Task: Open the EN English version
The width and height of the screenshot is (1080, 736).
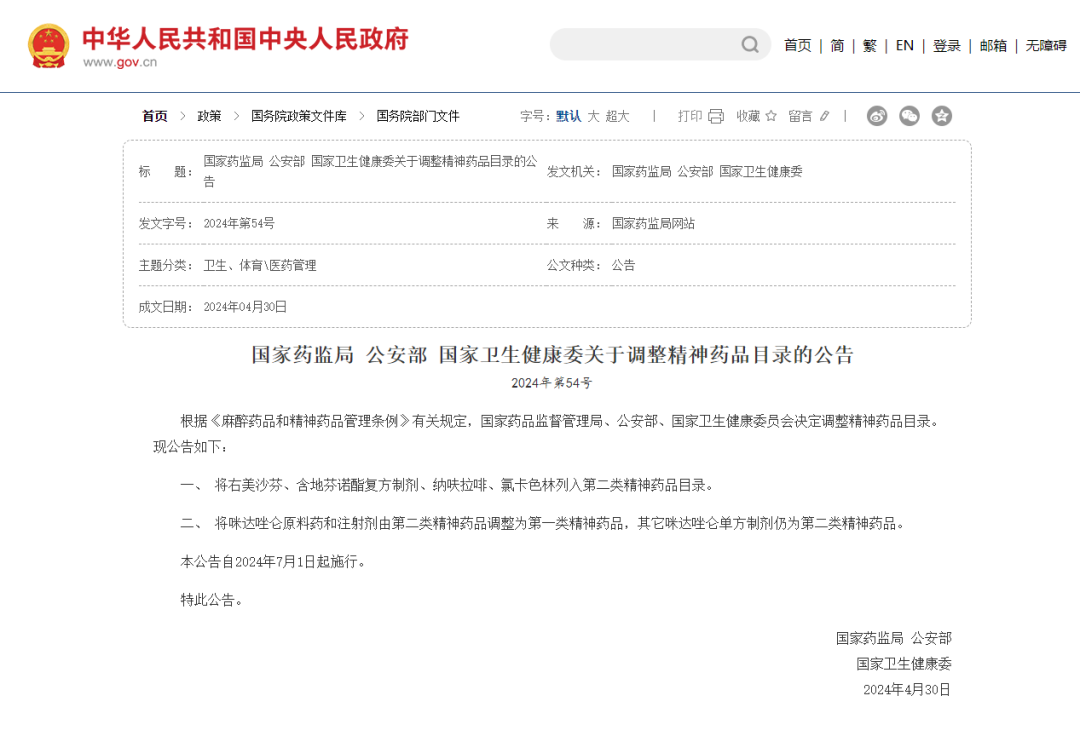Action: pyautogui.click(x=904, y=45)
